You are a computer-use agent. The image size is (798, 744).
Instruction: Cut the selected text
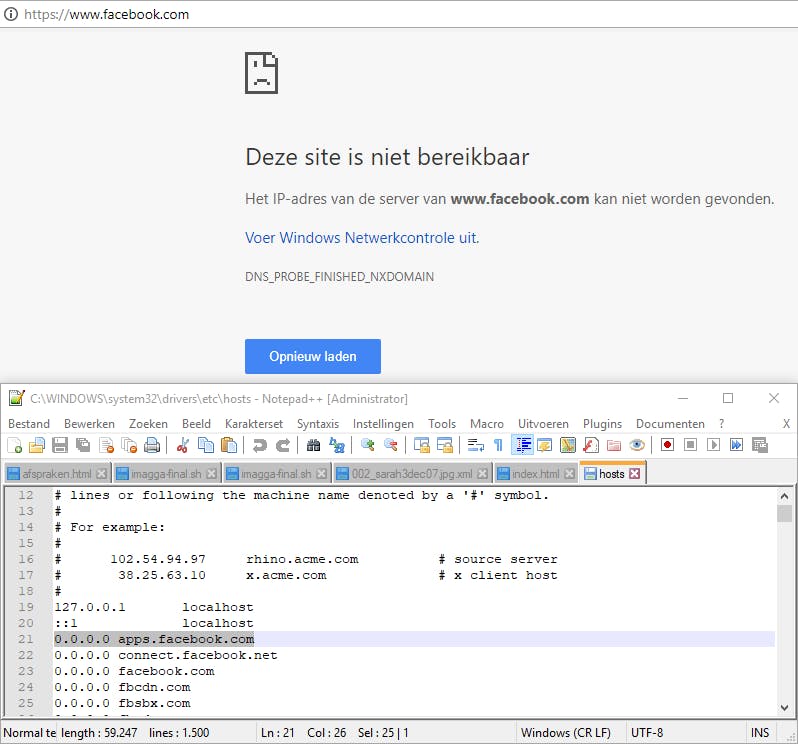(x=183, y=445)
